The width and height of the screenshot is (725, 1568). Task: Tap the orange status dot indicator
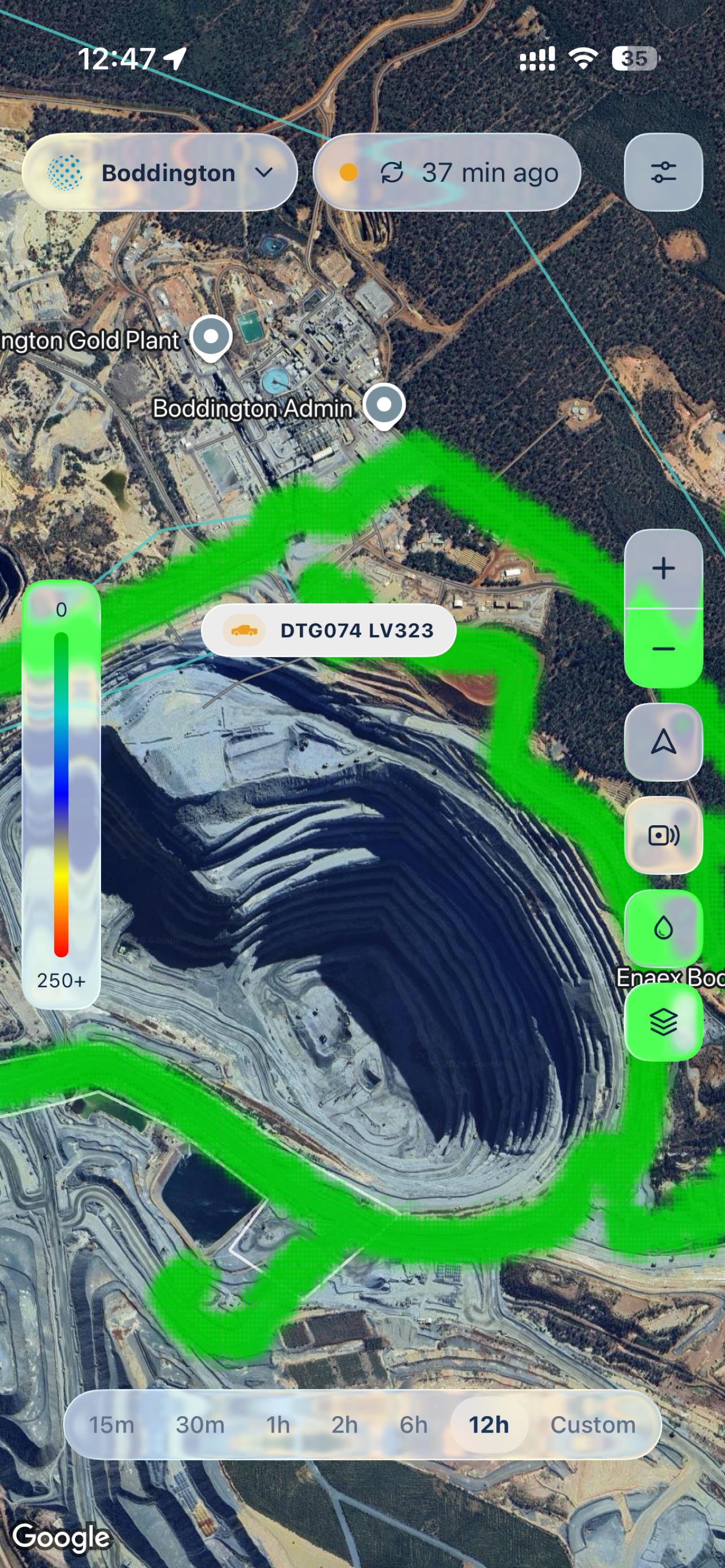348,173
